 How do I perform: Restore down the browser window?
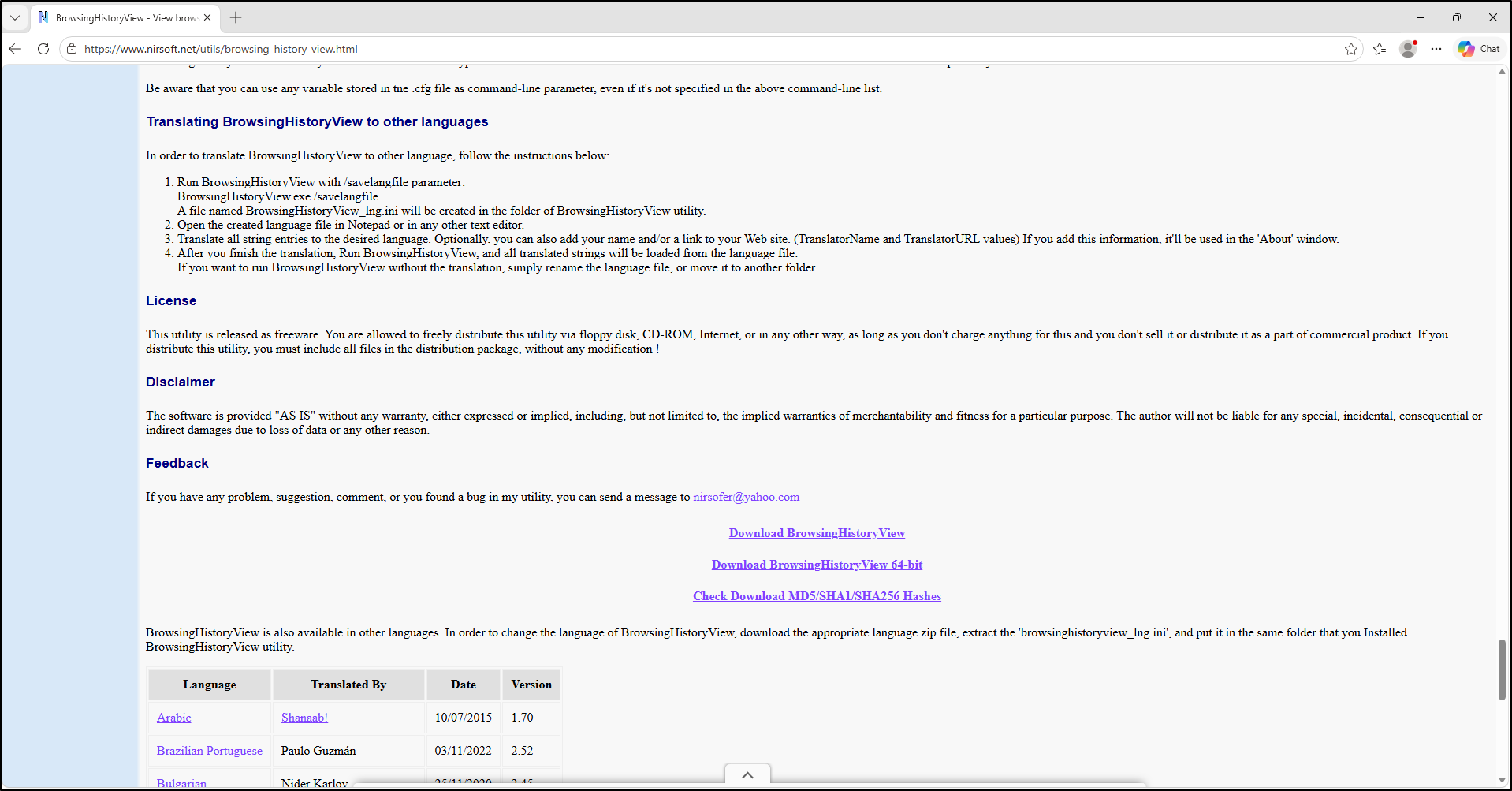tap(1457, 17)
